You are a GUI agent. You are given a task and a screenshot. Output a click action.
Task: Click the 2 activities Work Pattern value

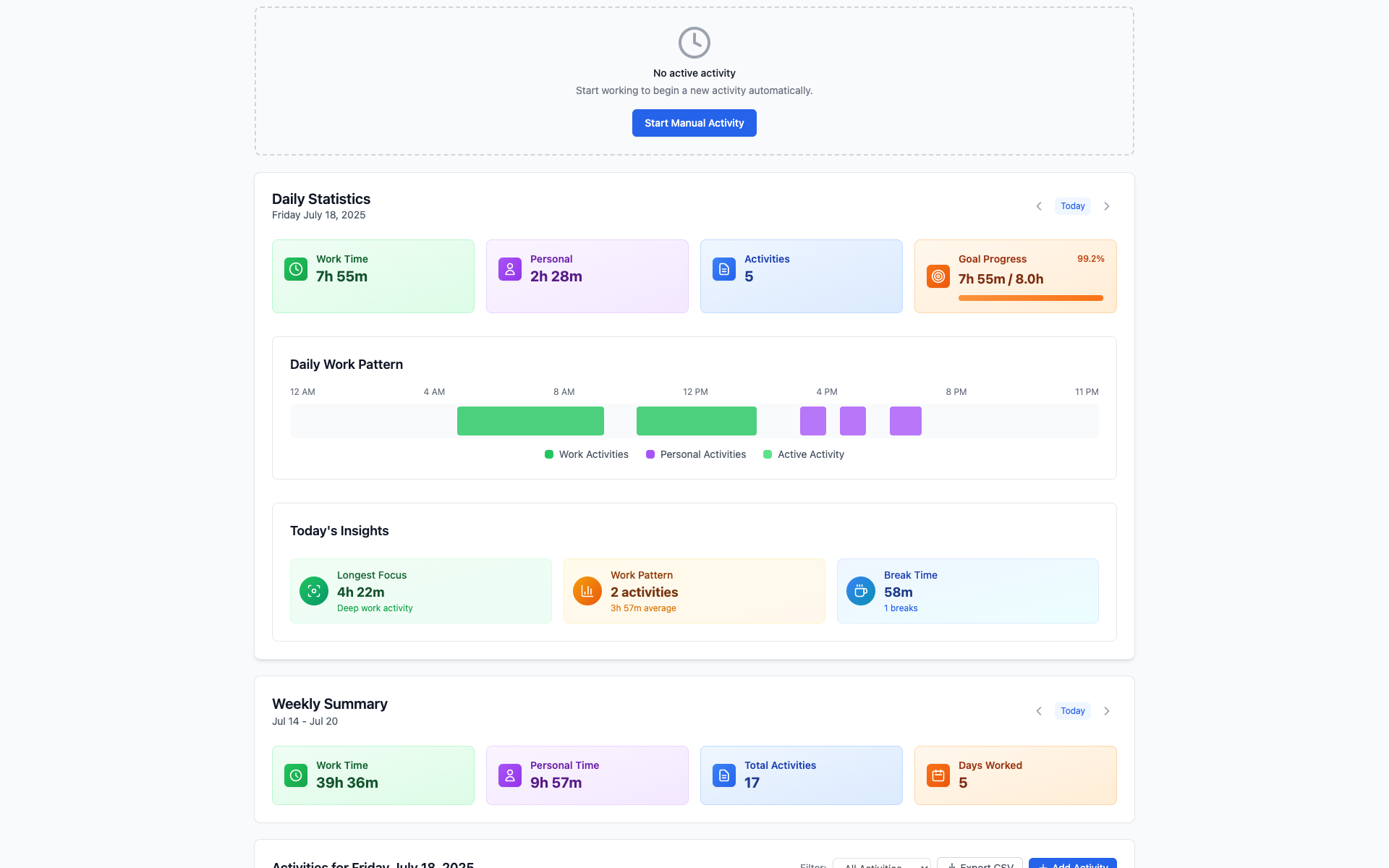[645, 592]
